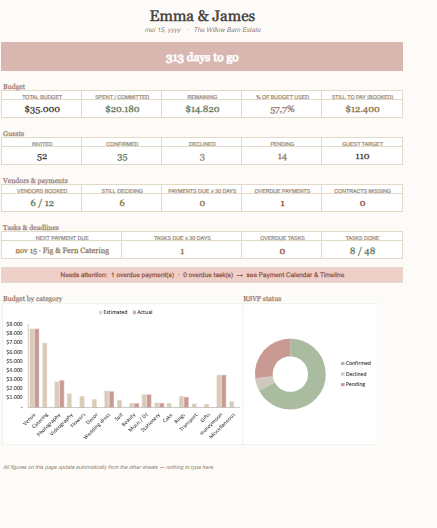Click the "OVERDUE TASKS" label
The height and width of the screenshot is (528, 437).
pos(282,238)
